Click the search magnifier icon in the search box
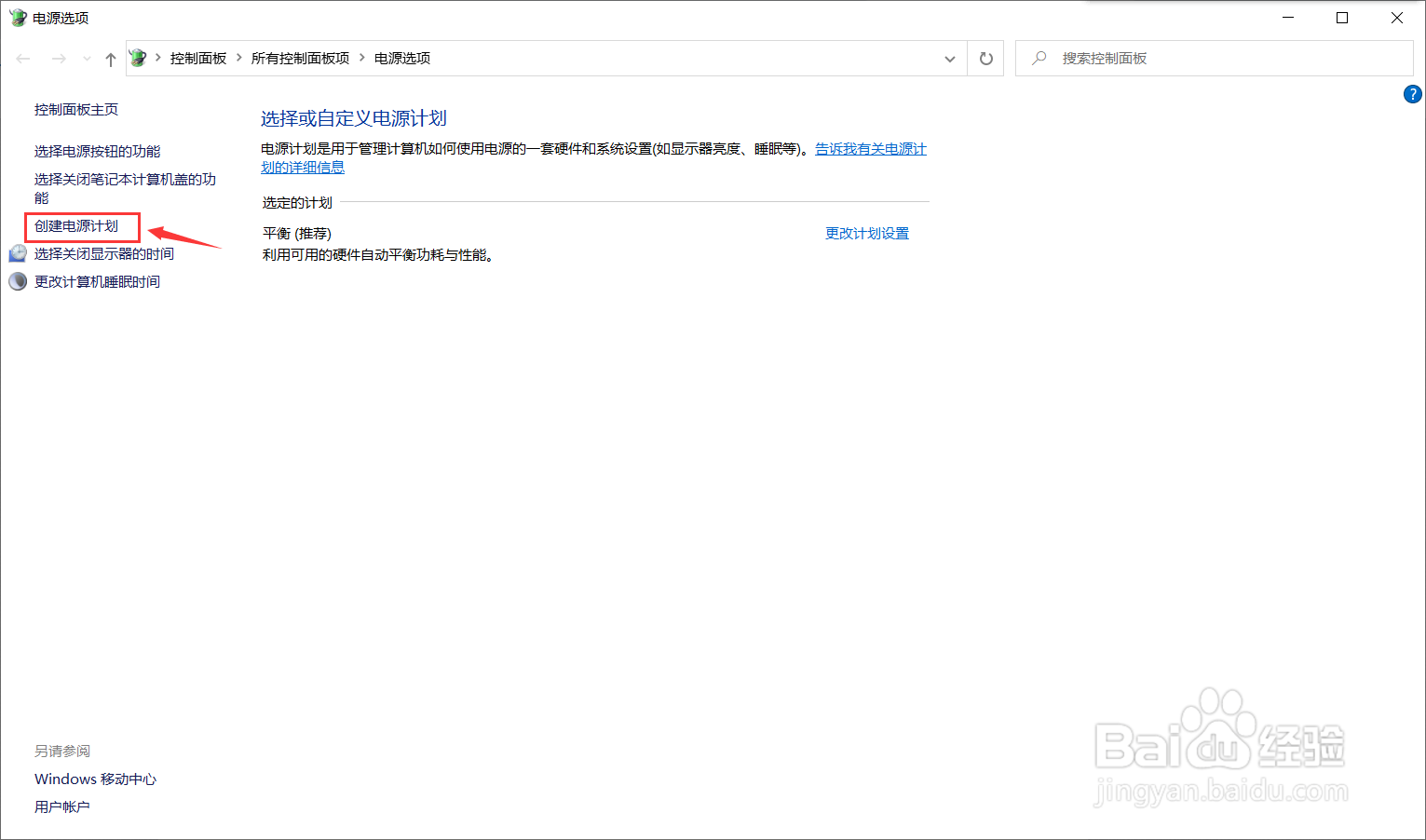The width and height of the screenshot is (1426, 840). click(1039, 57)
